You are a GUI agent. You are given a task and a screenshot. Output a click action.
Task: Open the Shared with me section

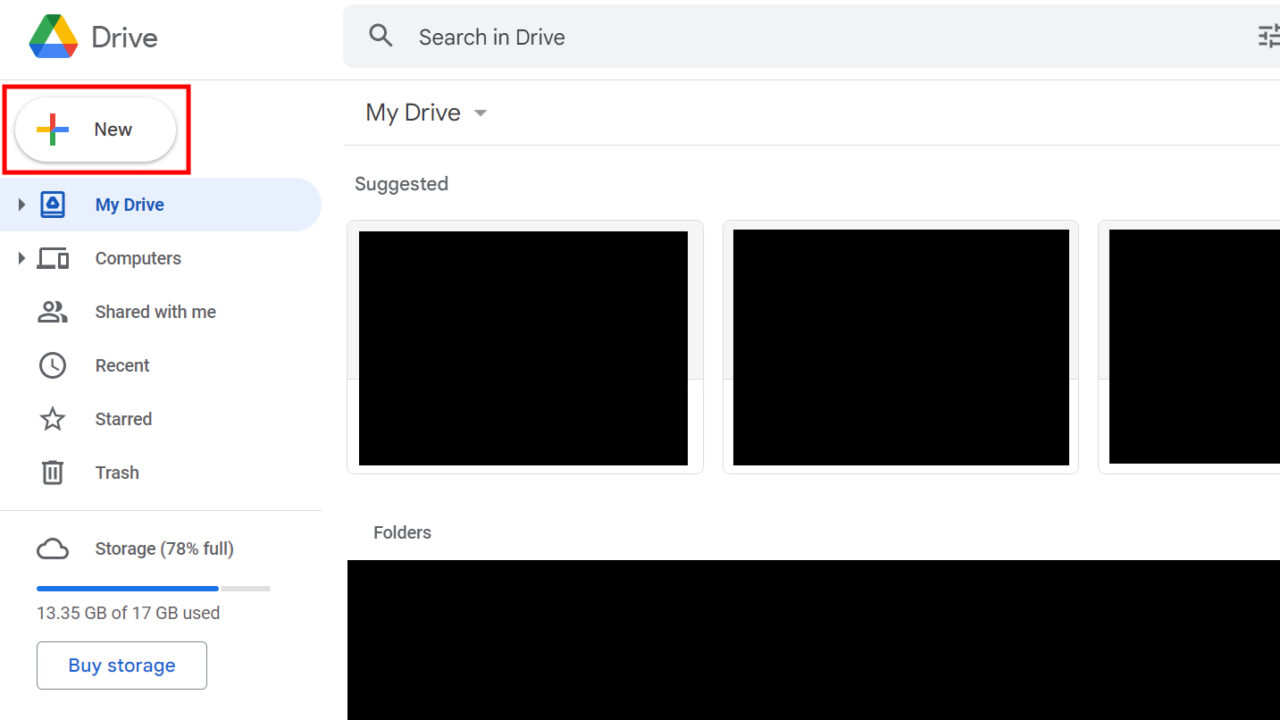coord(155,311)
